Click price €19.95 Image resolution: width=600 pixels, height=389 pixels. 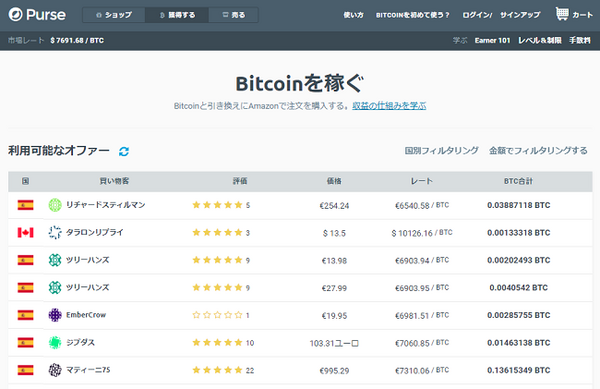click(334, 316)
